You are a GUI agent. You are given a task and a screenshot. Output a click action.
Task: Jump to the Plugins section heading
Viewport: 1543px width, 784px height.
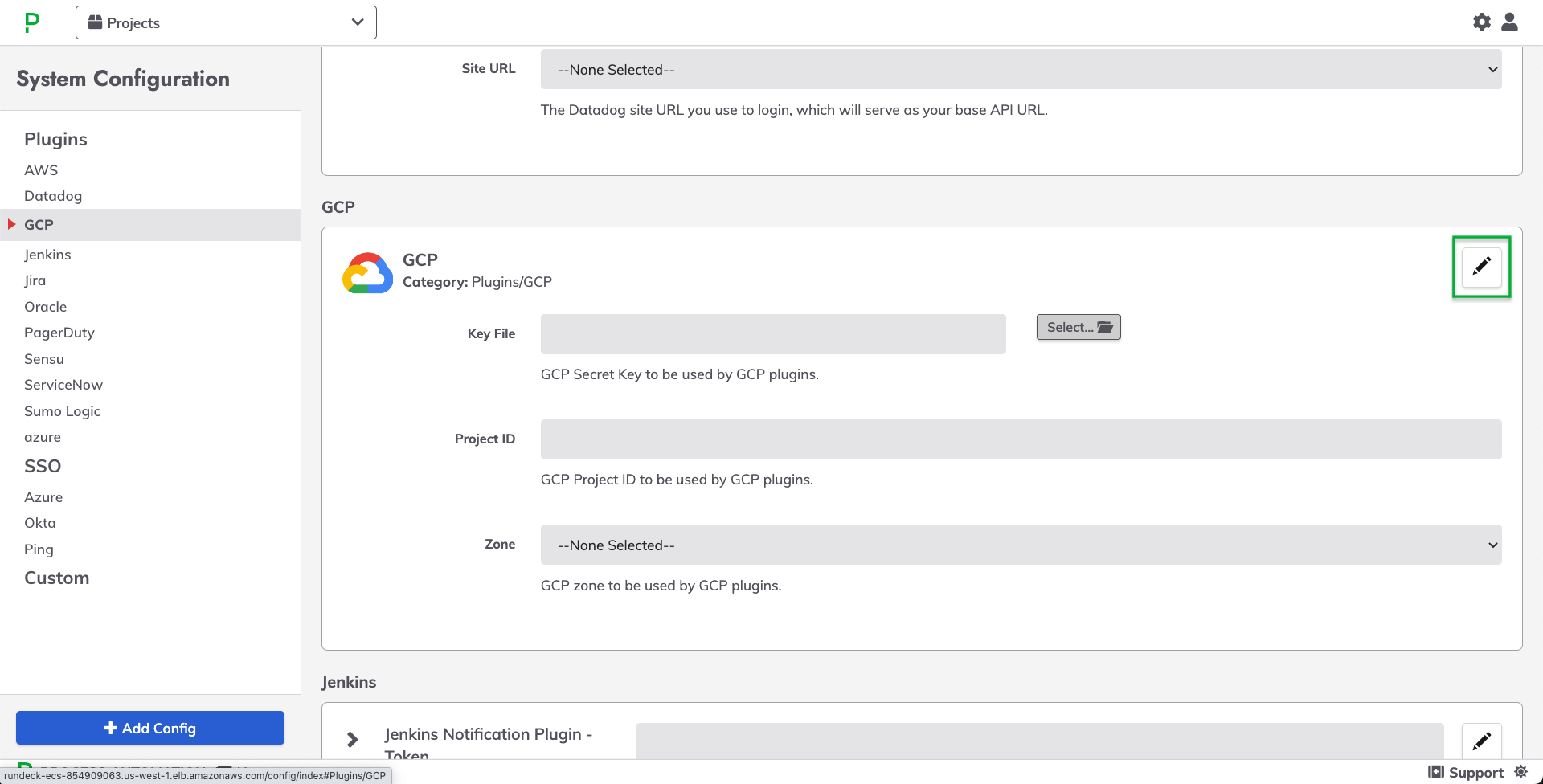tap(55, 139)
